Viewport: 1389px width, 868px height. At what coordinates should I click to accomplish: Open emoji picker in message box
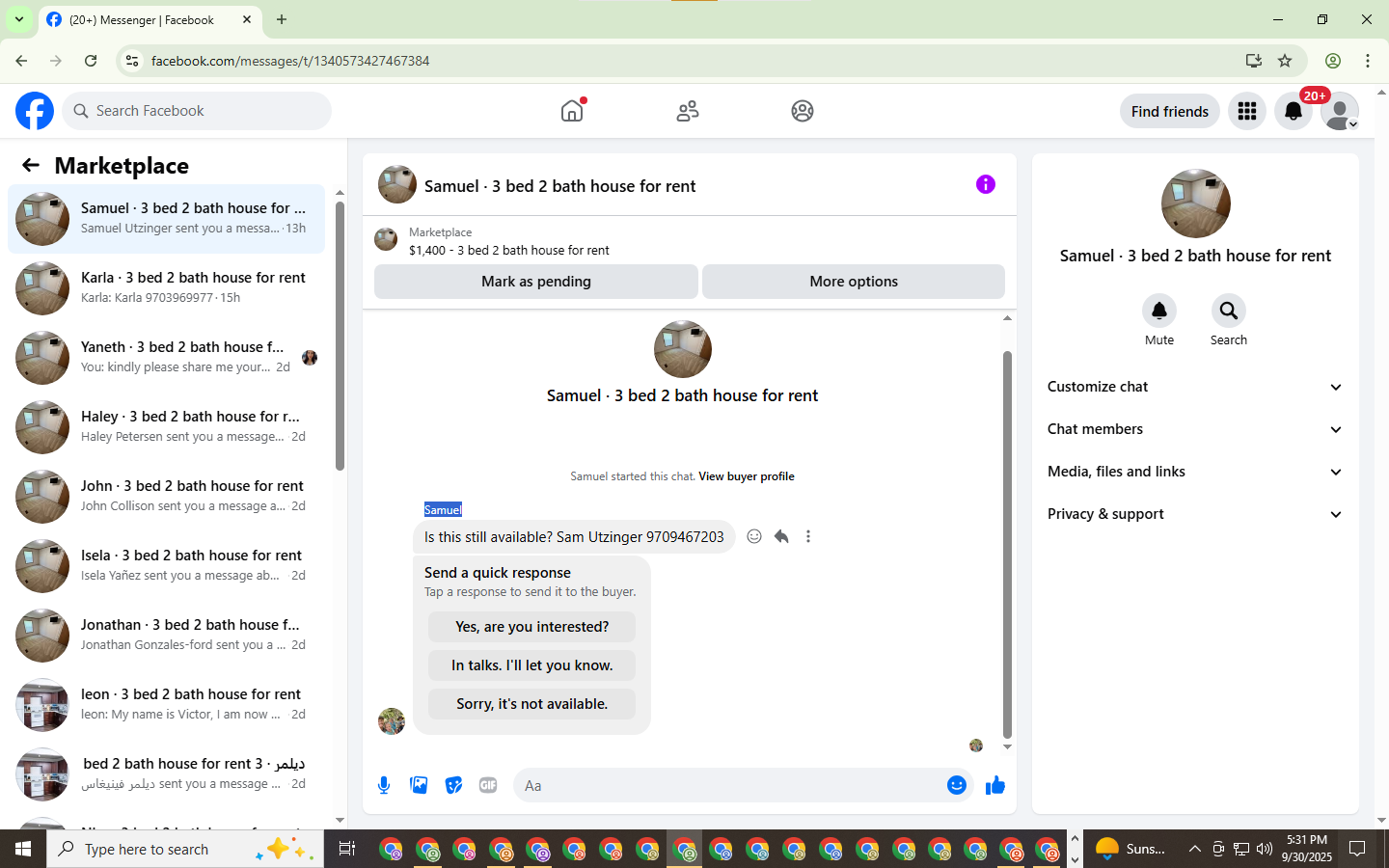(957, 785)
